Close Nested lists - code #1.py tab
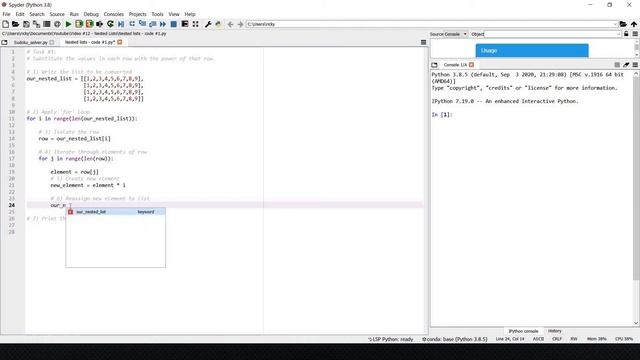The height and width of the screenshot is (360, 640). click(x=120, y=42)
